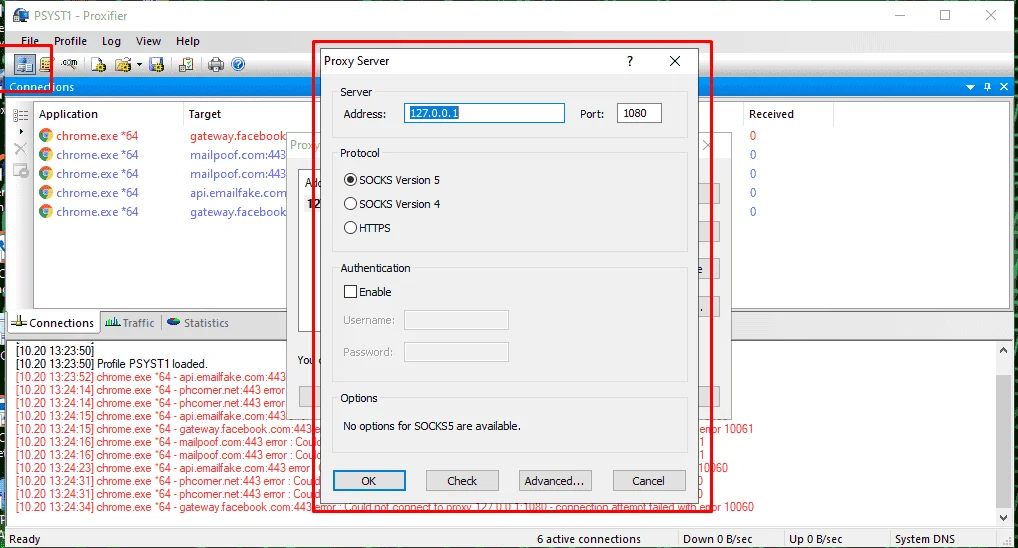Switch to the Traffic tab
Viewport: 1018px width, 548px height.
tap(130, 323)
